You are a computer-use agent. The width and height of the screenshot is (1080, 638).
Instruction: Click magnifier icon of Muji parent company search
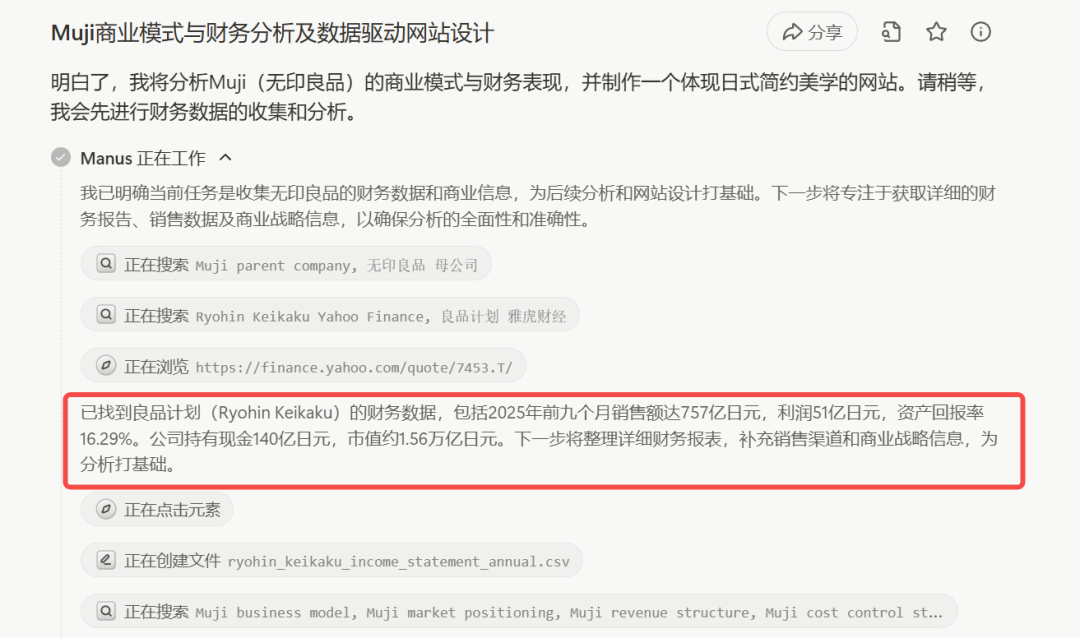[106, 264]
